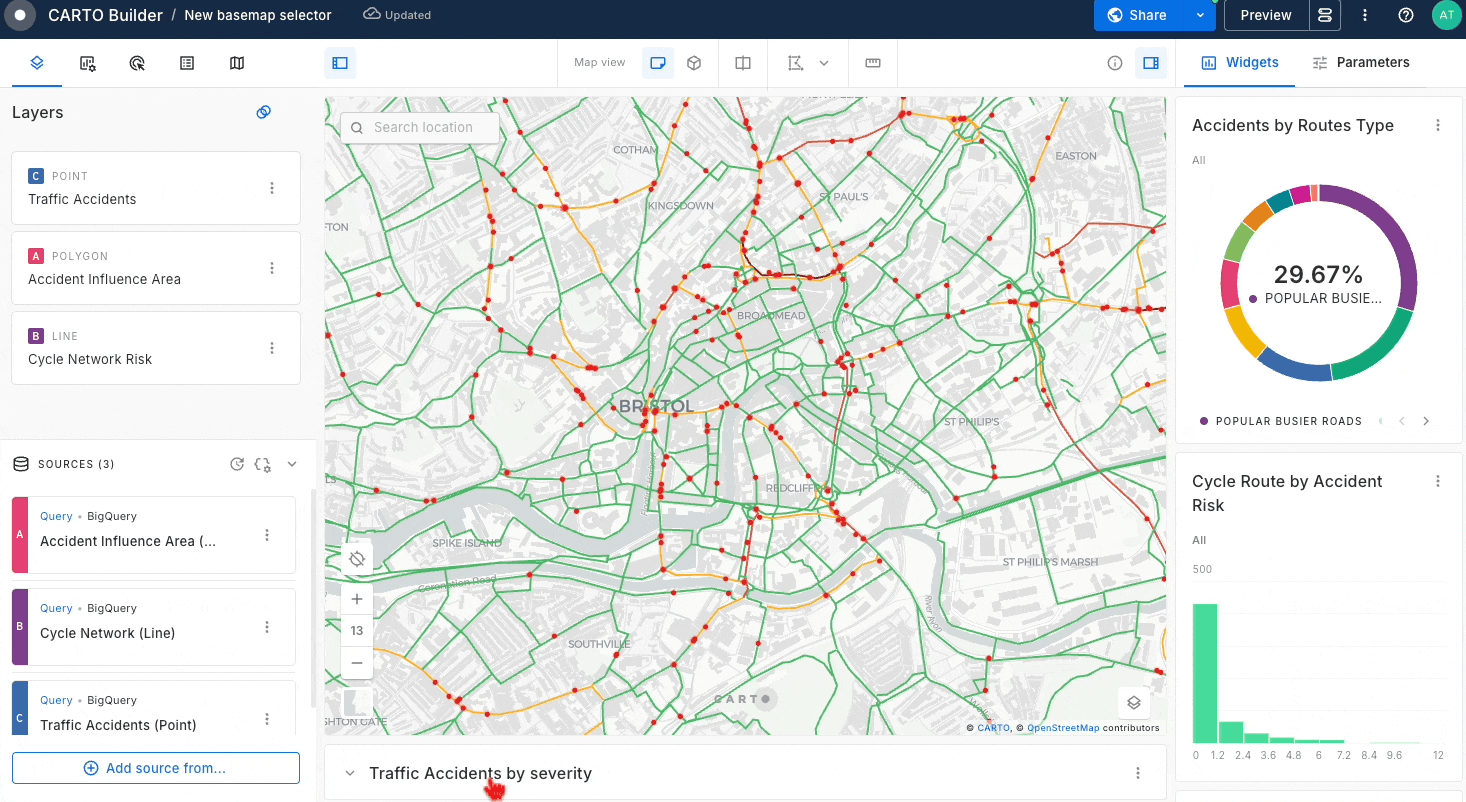This screenshot has width=1466, height=802.
Task: Click Add source from button
Action: point(156,768)
